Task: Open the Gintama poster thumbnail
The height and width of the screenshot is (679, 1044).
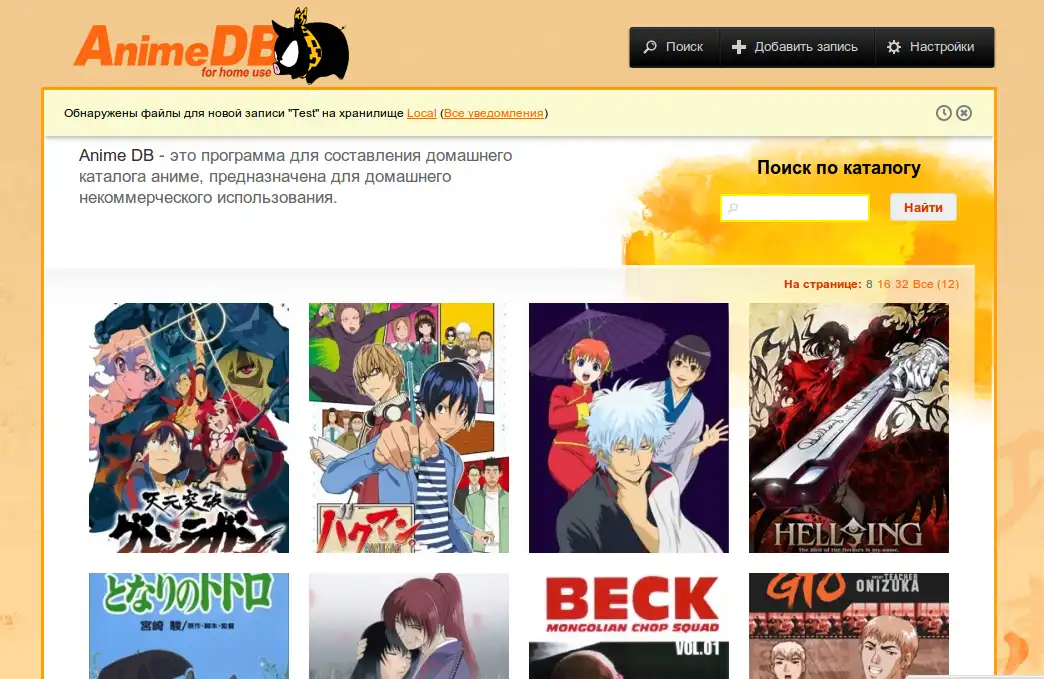Action: 629,428
